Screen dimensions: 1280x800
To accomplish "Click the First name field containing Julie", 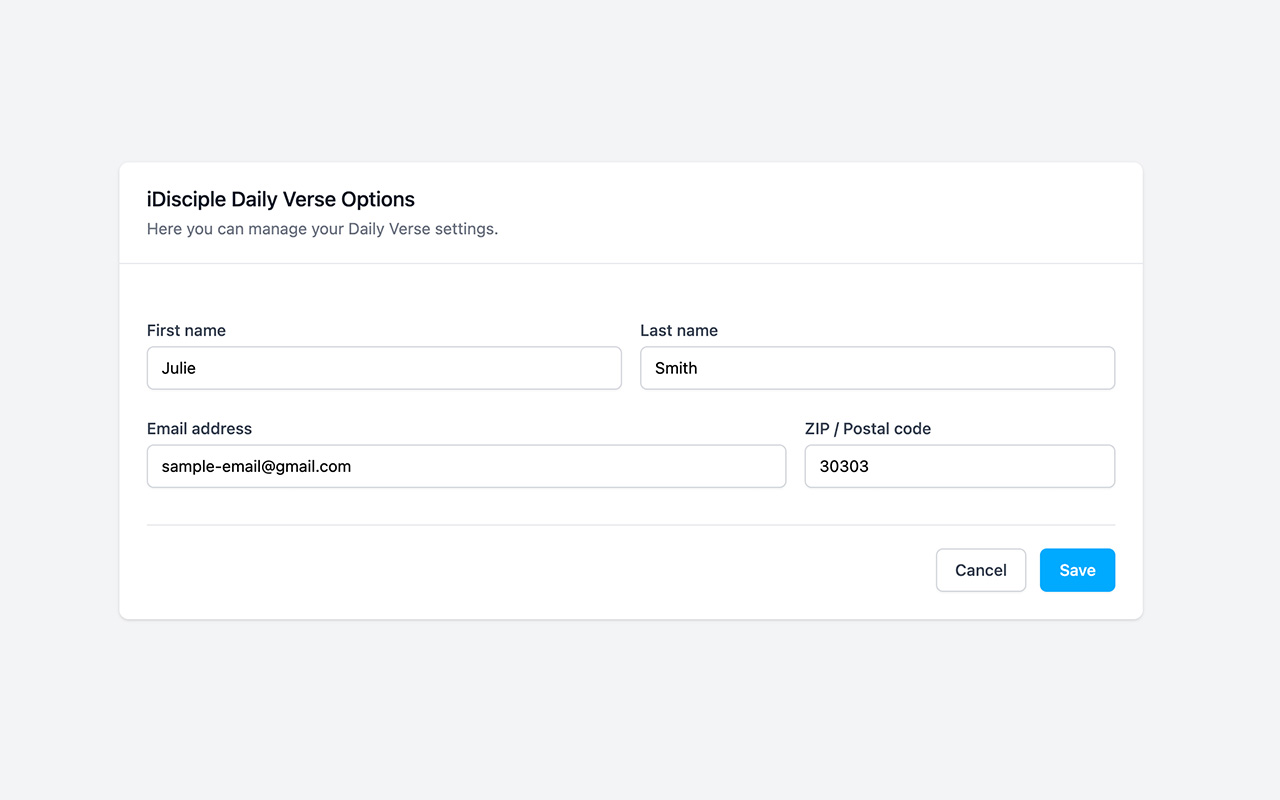I will (384, 368).
